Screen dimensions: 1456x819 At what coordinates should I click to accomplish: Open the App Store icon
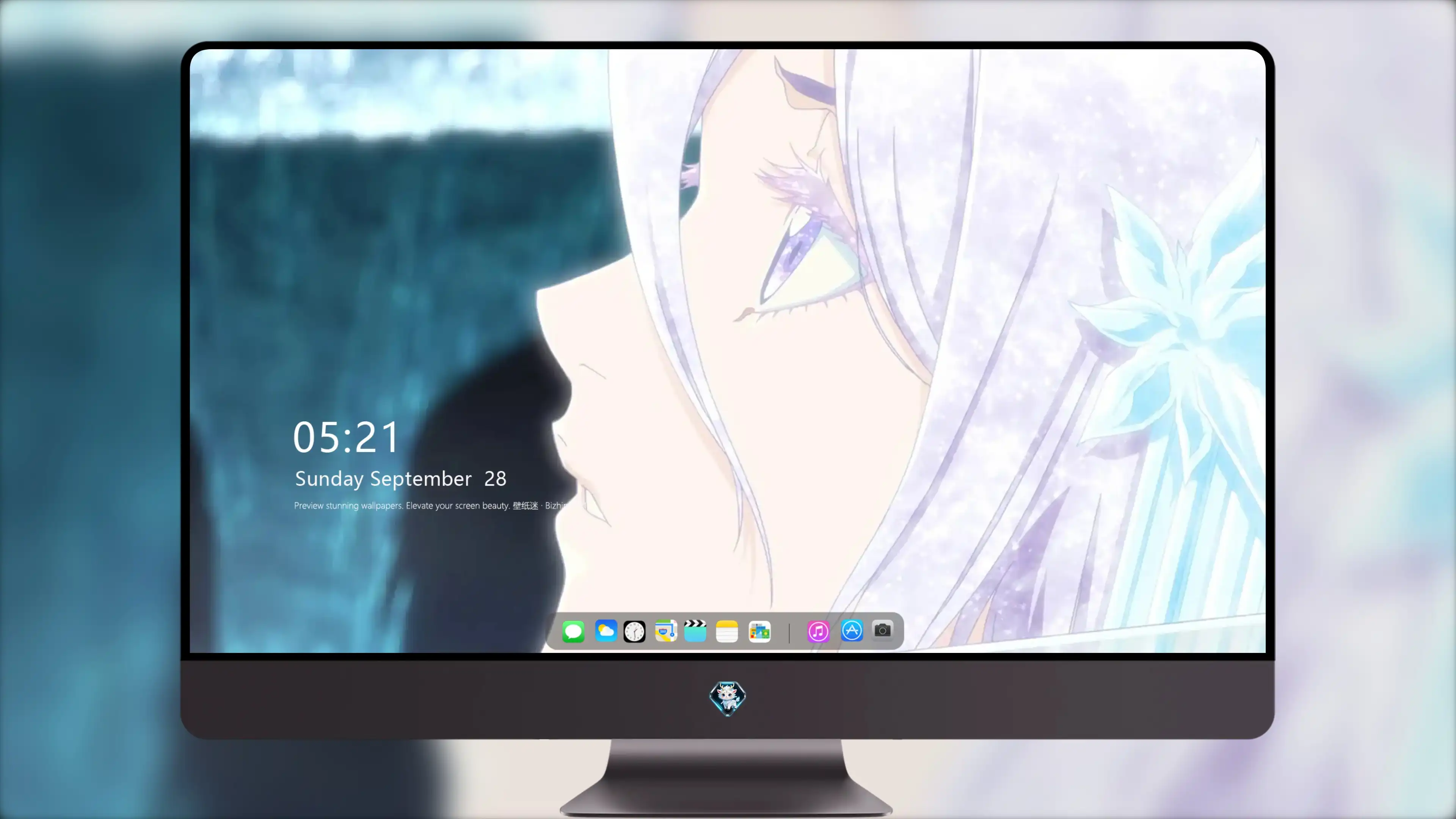click(852, 631)
